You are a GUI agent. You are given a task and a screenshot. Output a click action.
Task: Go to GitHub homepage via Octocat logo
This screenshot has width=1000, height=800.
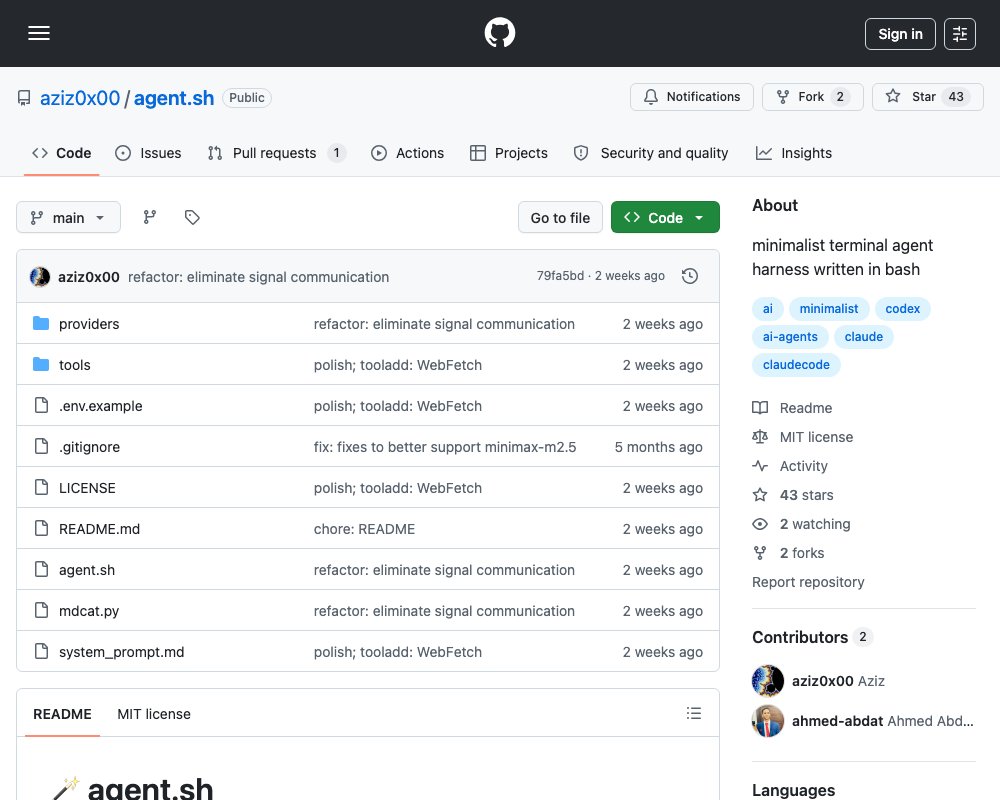[x=500, y=33]
